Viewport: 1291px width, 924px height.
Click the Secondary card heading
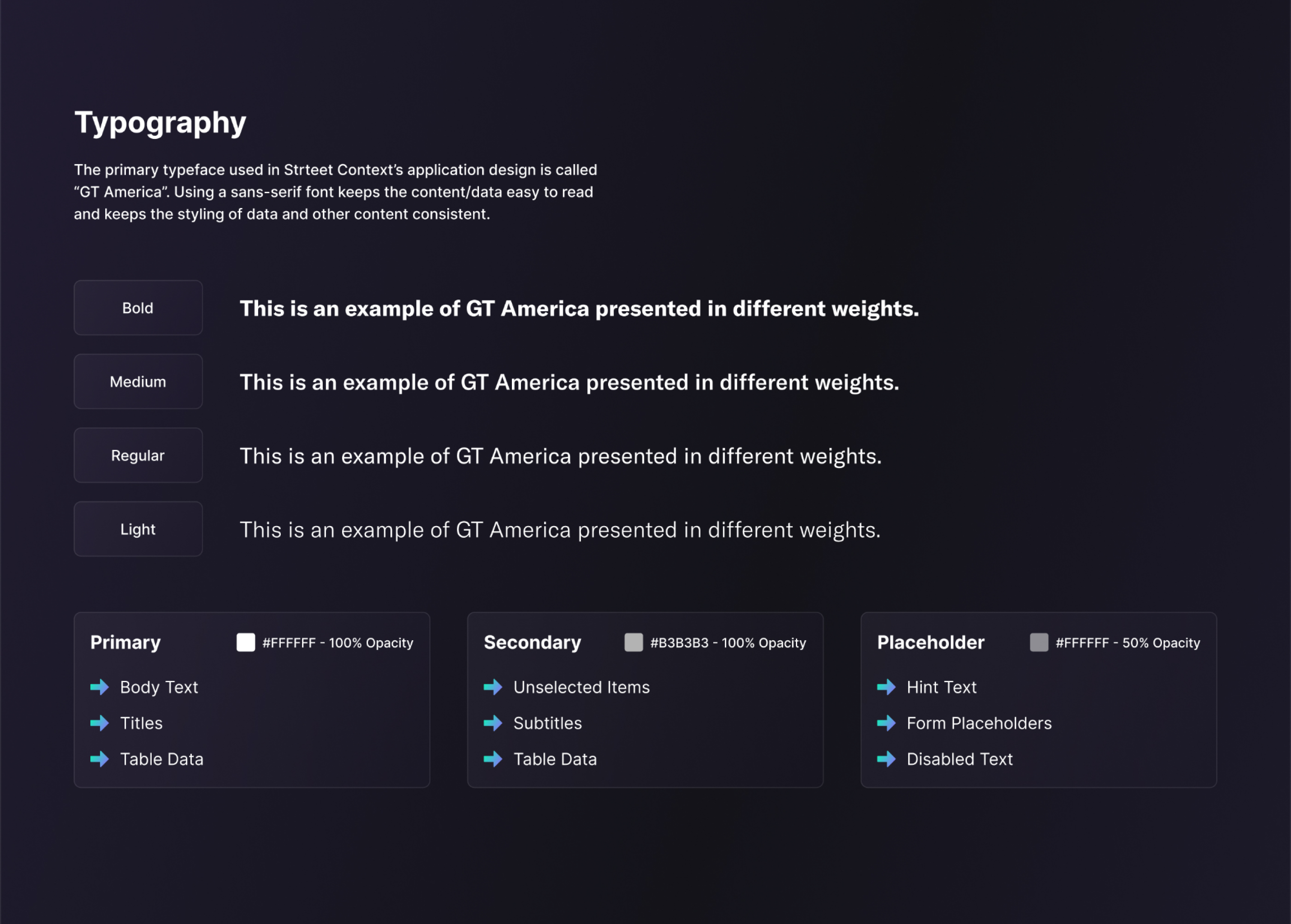pos(532,643)
